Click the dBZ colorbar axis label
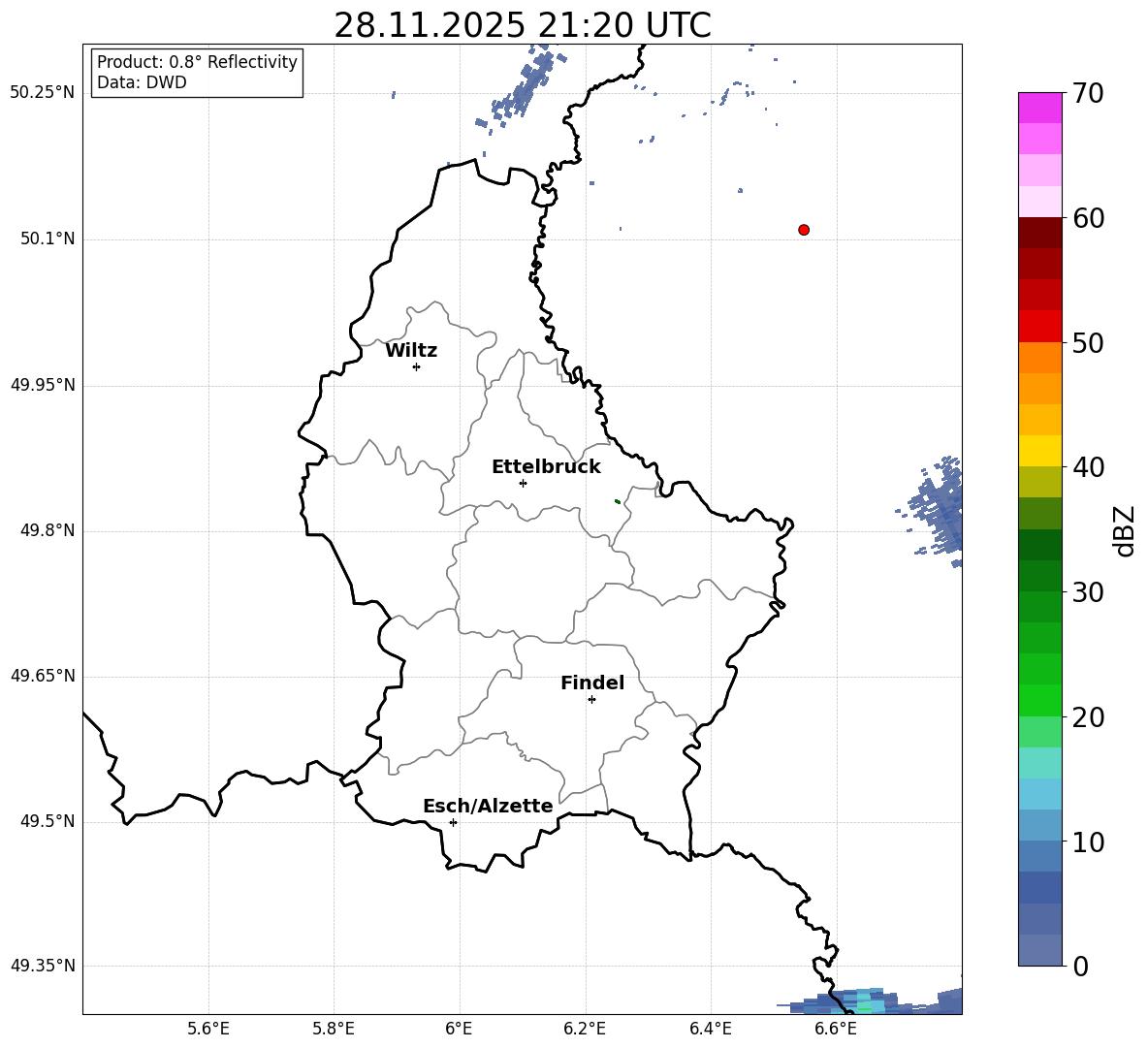Screen dimensions: 1148x1048 [x=1126, y=530]
